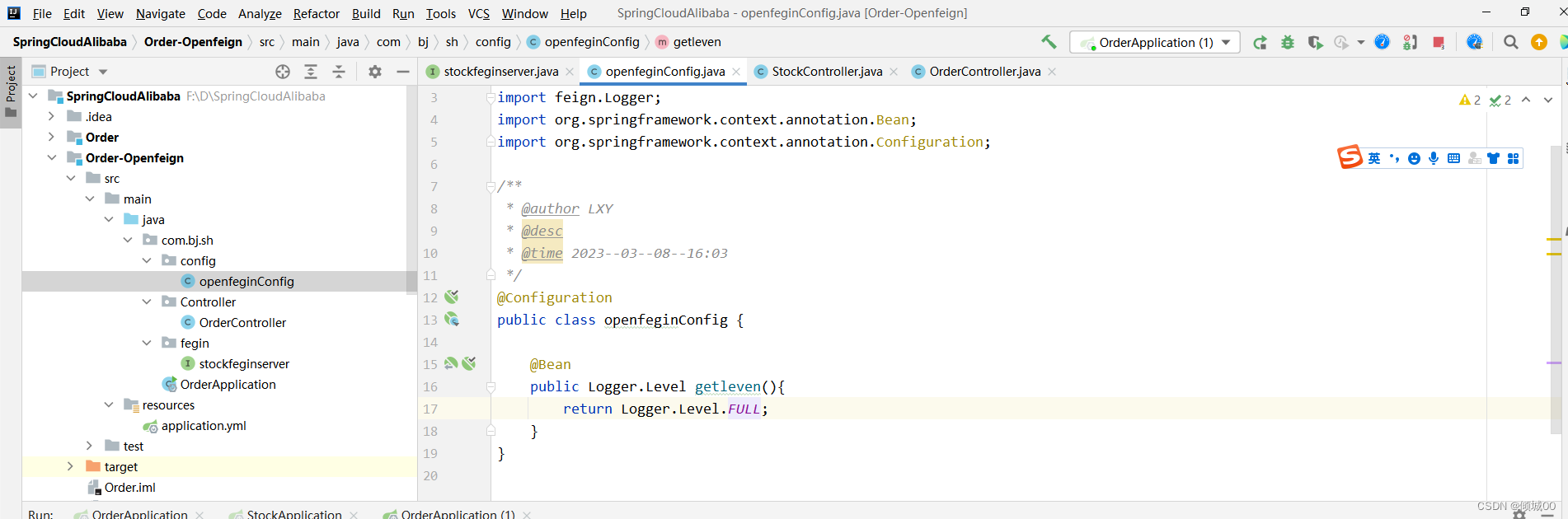The width and height of the screenshot is (1568, 519).
Task: Select stockfeginserver in project tree
Action: [244, 363]
